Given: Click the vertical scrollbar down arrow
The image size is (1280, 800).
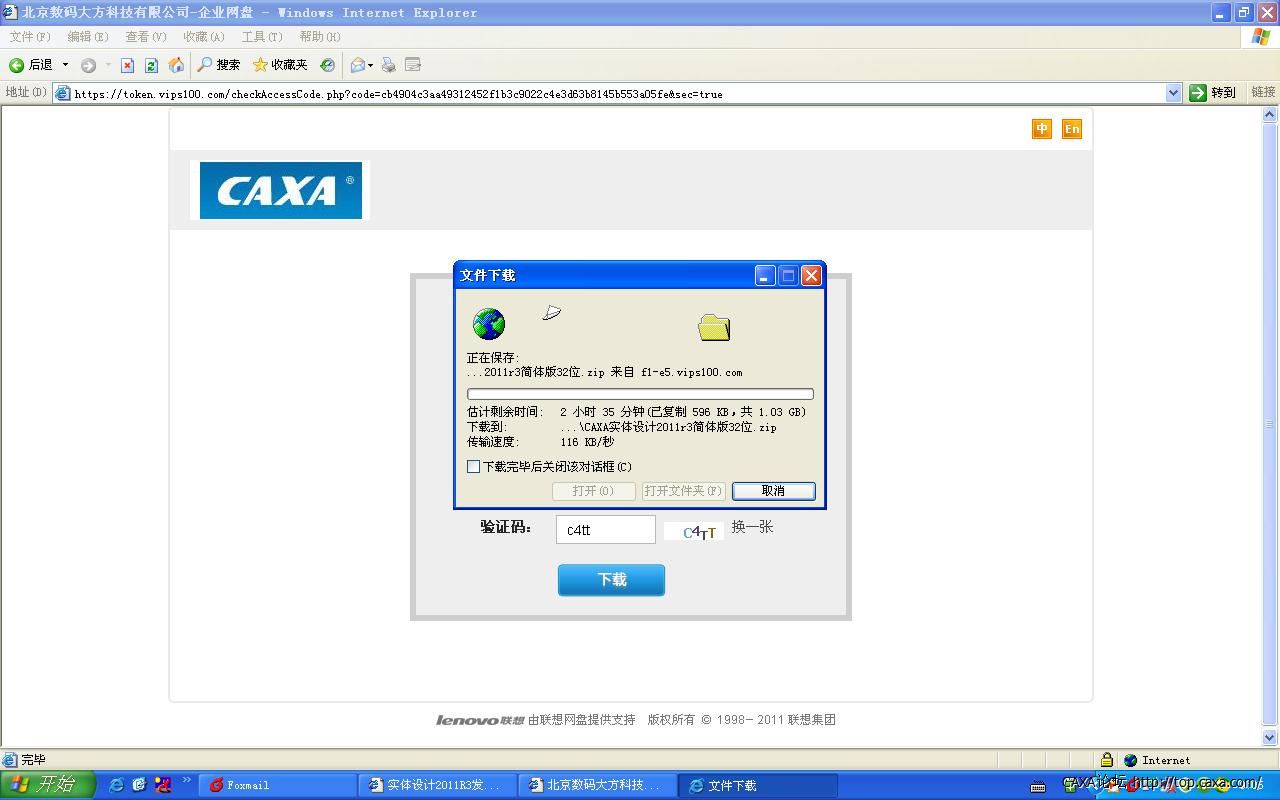Looking at the screenshot, I should 1270,737.
